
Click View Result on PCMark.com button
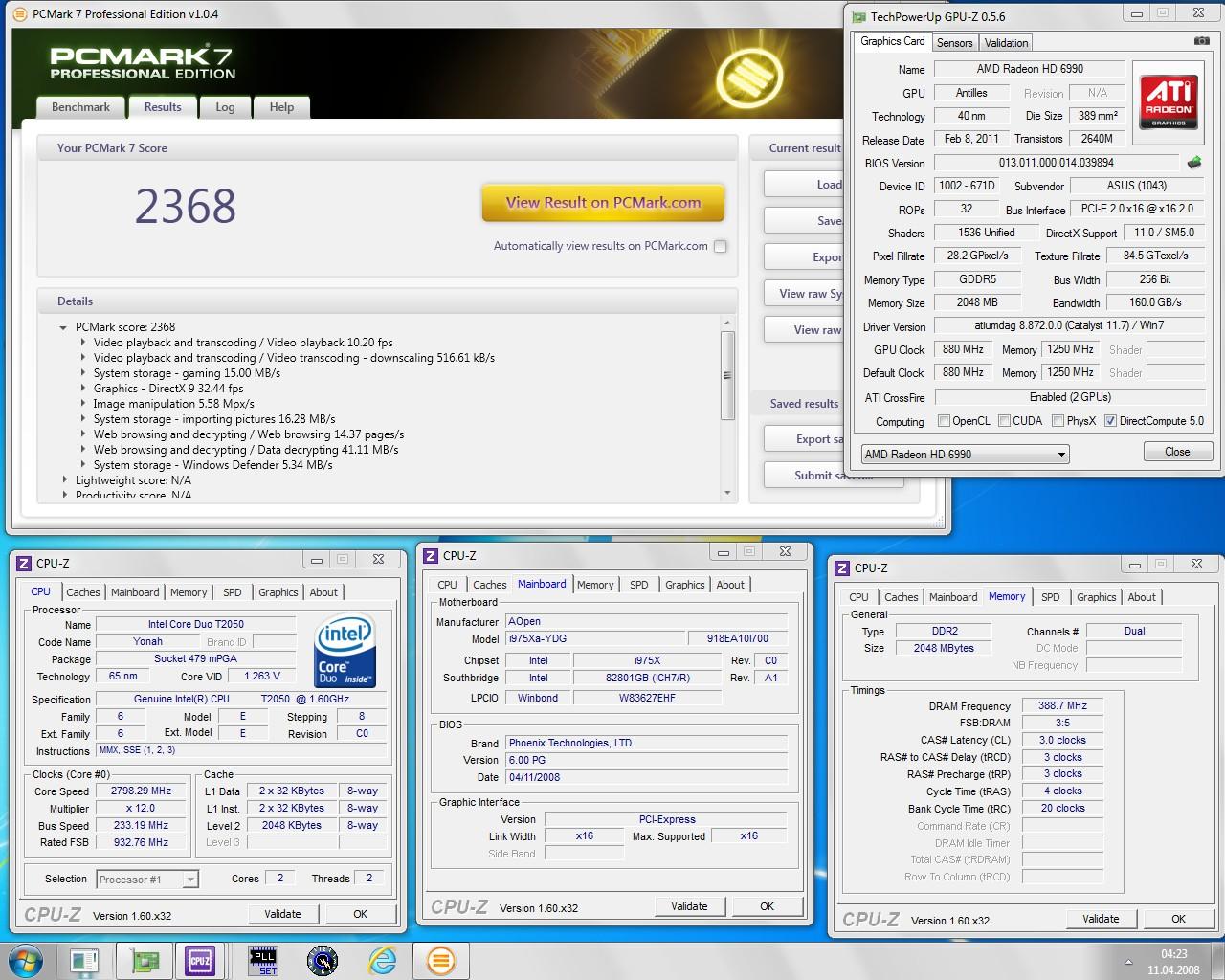coord(603,203)
